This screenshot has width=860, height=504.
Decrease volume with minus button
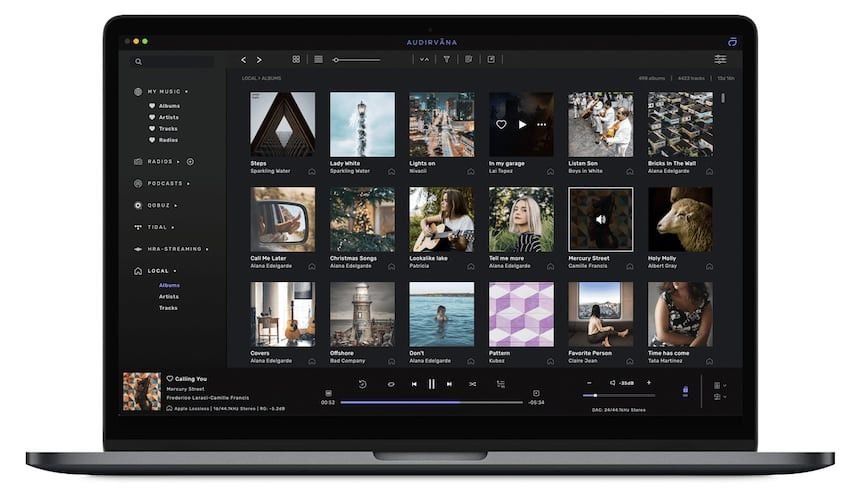[x=589, y=383]
